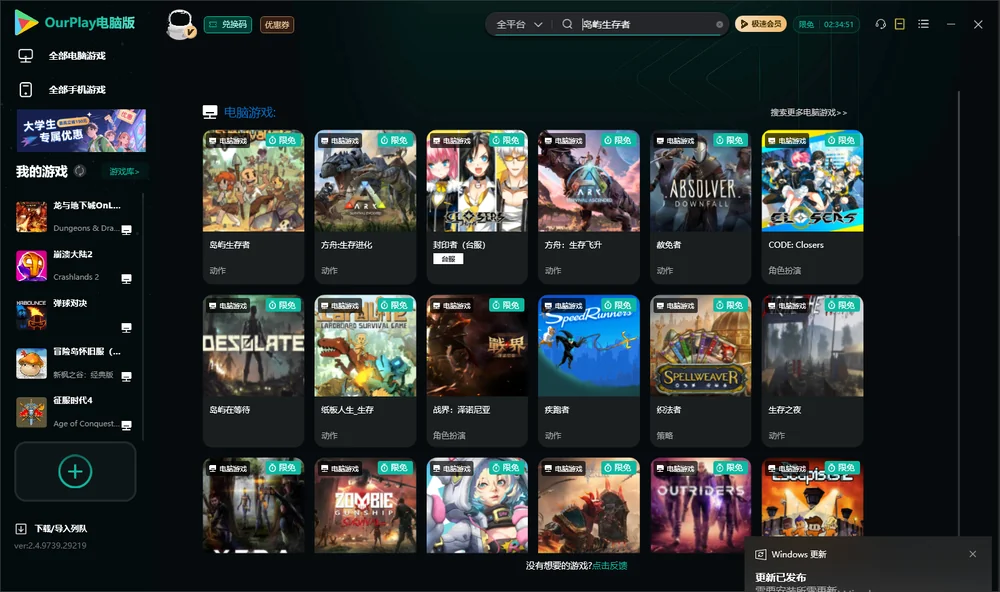1000x592 pixels.
Task: Open the Desolate 岛屿在等待 card
Action: point(253,371)
